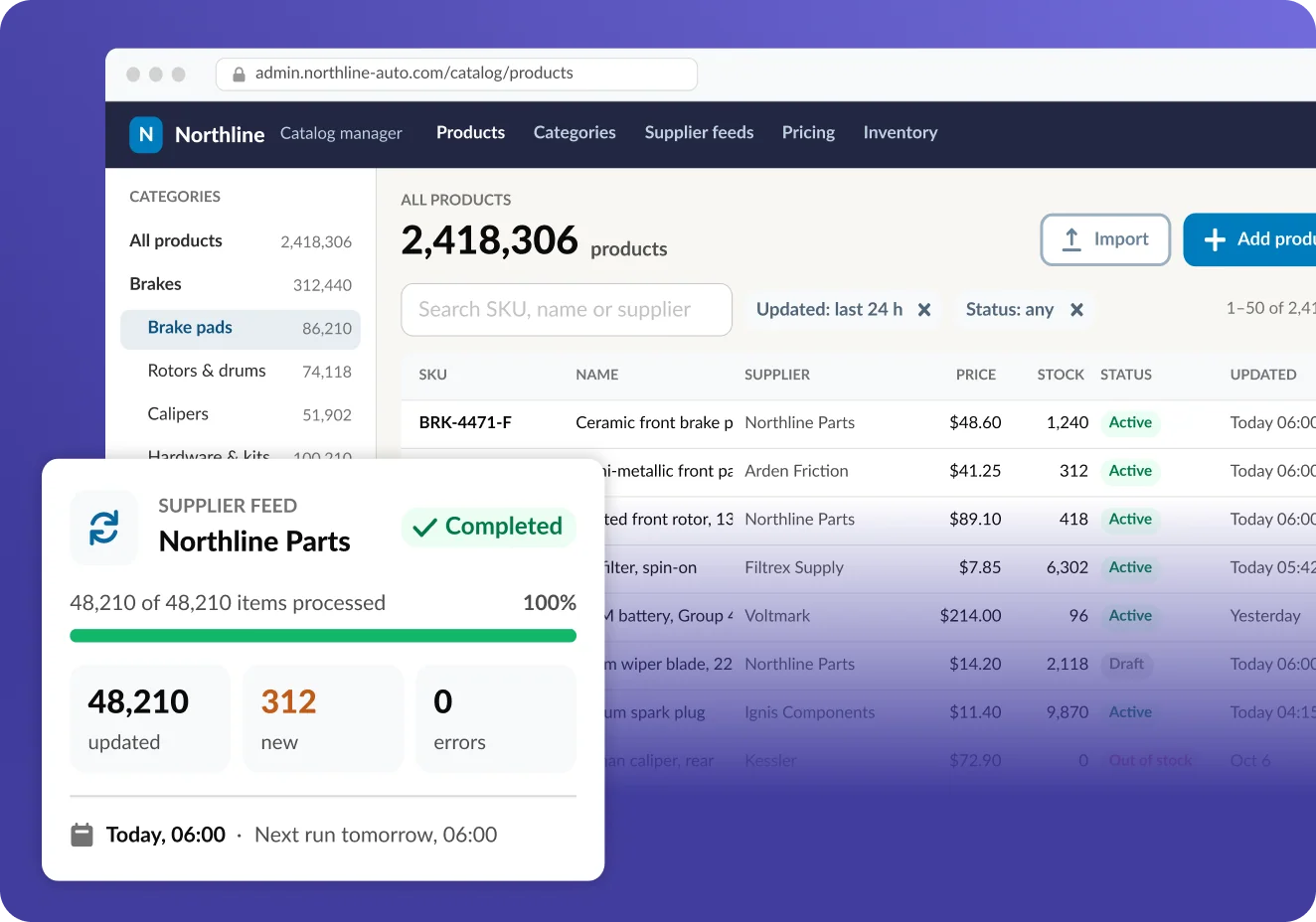Click the Draft status badge
1316x922 pixels.
1126,664
